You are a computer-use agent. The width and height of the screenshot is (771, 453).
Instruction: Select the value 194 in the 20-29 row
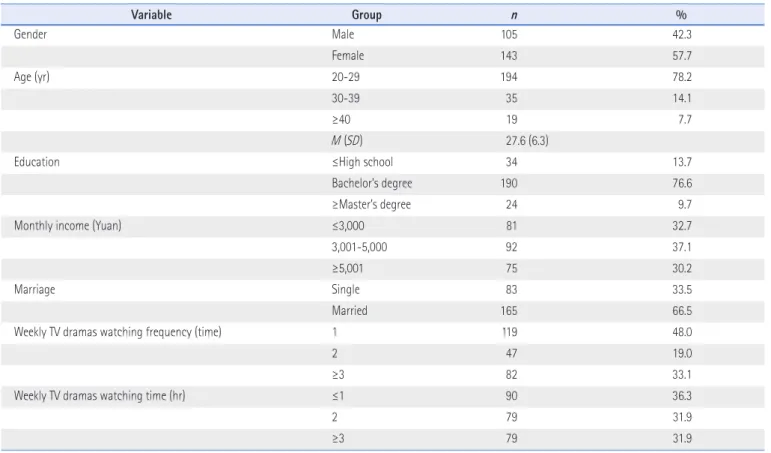509,77
